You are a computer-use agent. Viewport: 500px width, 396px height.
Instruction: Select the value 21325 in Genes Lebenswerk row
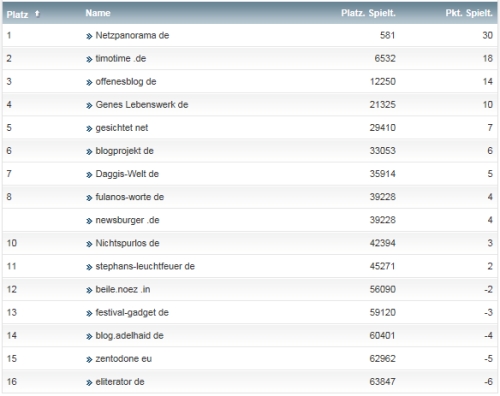pos(383,105)
